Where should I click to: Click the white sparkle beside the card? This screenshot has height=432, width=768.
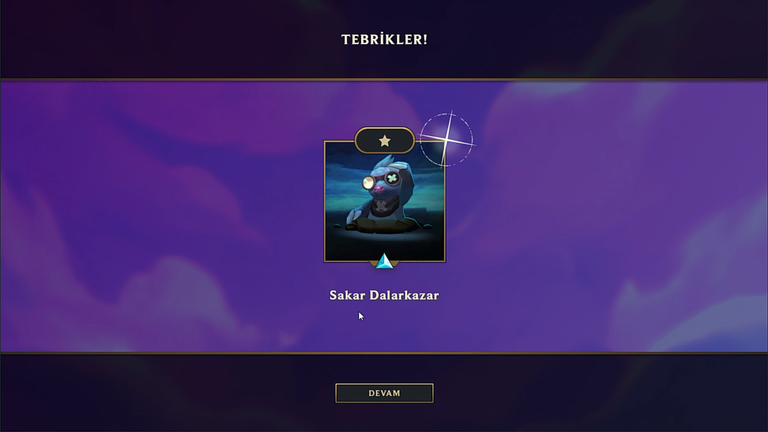[447, 140]
